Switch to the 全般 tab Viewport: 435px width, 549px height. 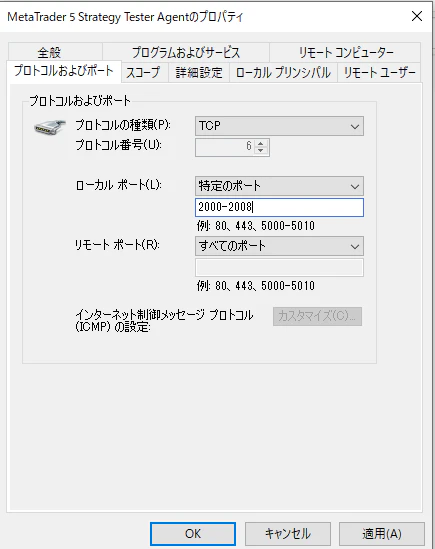pos(55,52)
